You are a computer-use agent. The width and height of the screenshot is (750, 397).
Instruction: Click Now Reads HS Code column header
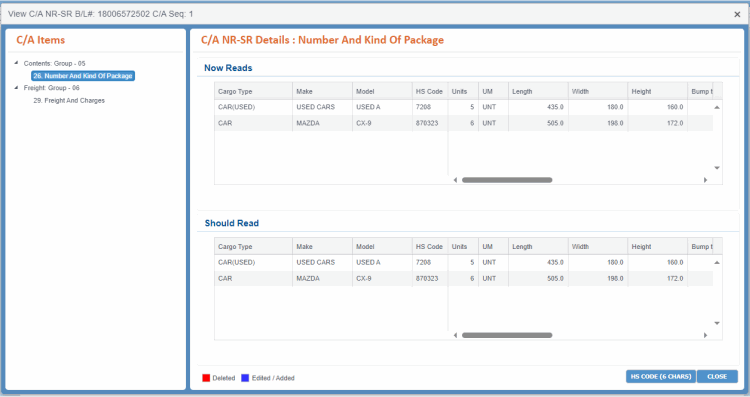click(x=430, y=91)
